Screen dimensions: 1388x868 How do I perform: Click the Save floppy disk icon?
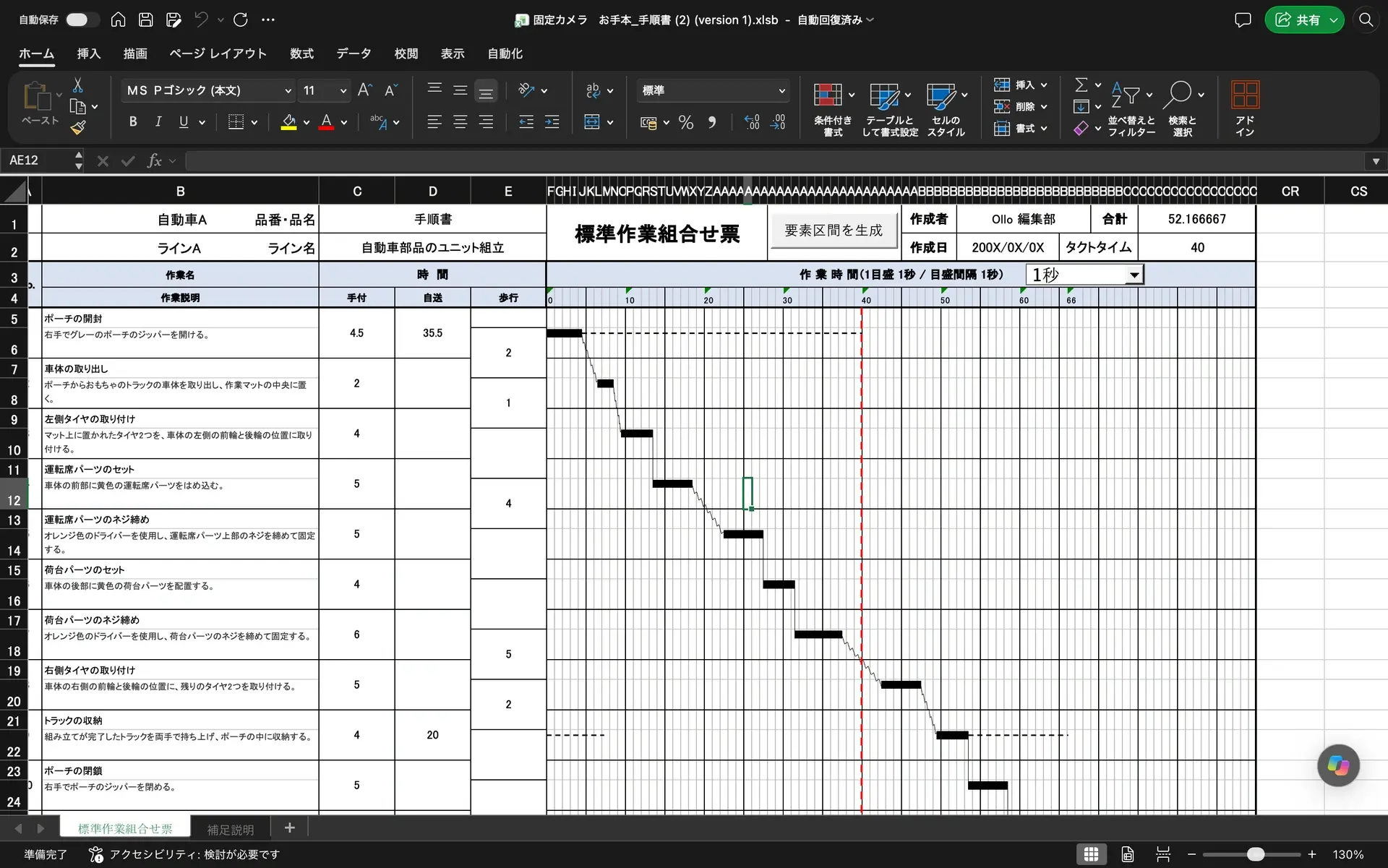(x=145, y=20)
